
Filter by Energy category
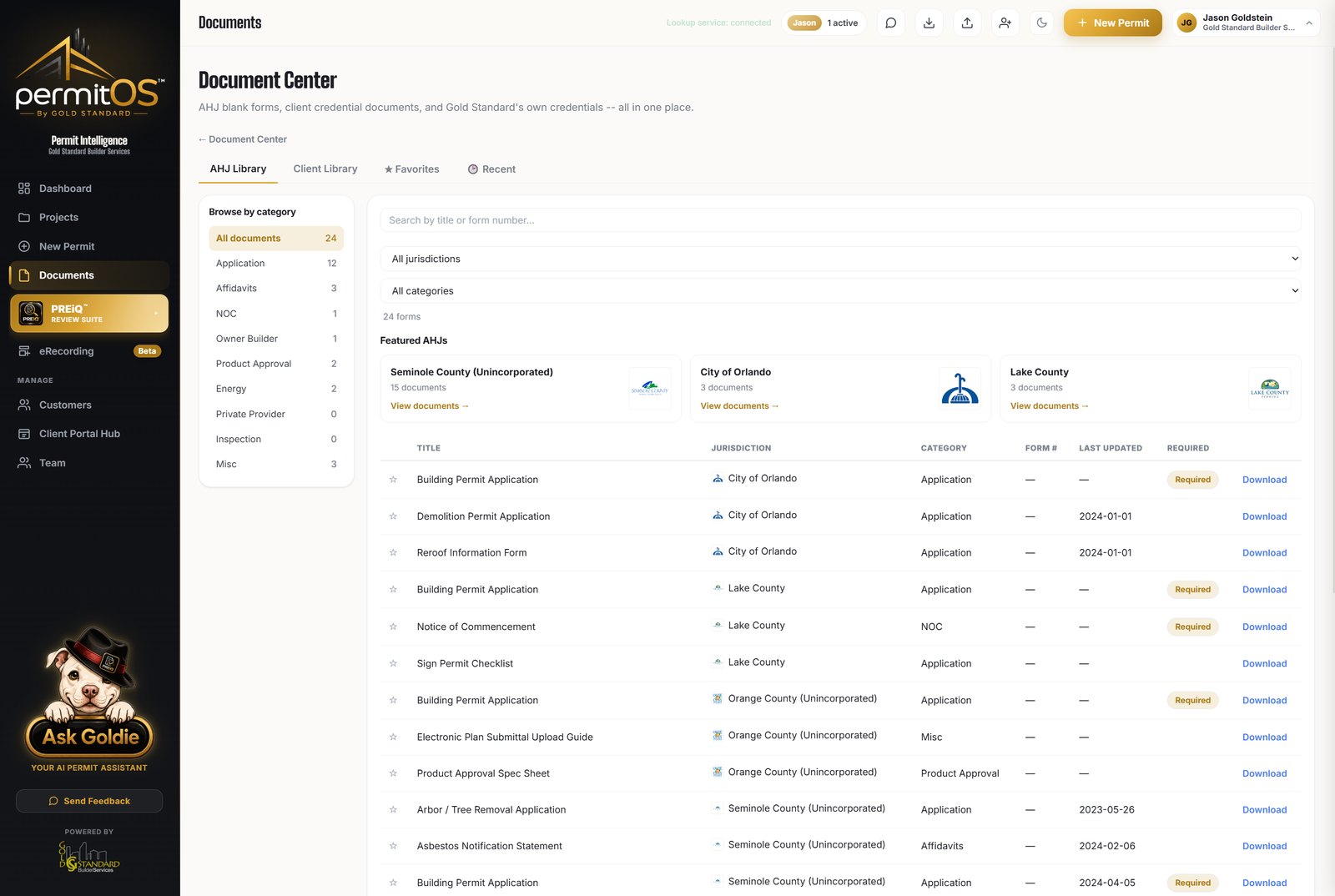click(276, 389)
